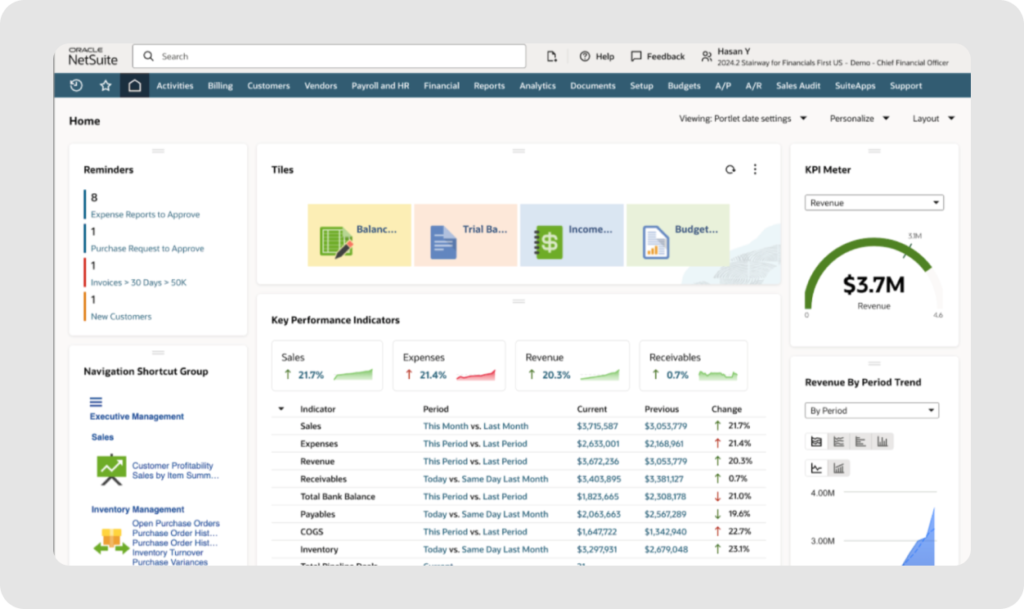
Task: Click the Executive Management link
Action: click(136, 416)
